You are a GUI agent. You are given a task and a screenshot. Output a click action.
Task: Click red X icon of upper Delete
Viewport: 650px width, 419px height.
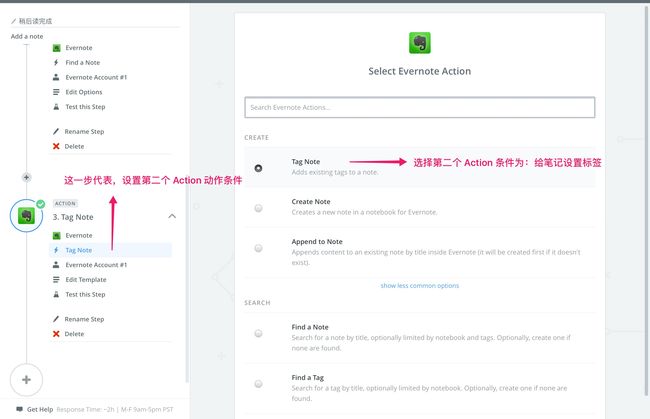(x=56, y=146)
